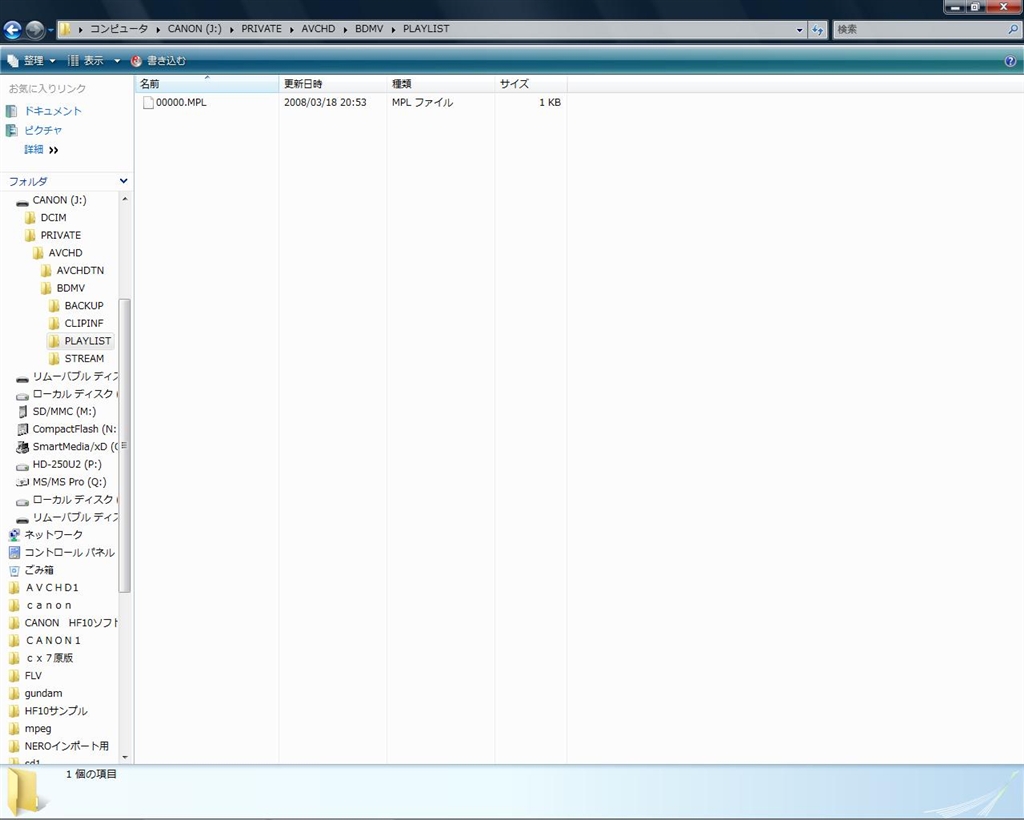This screenshot has width=1024, height=820.
Task: Sort by the 更新日時 column header
Action: (333, 84)
